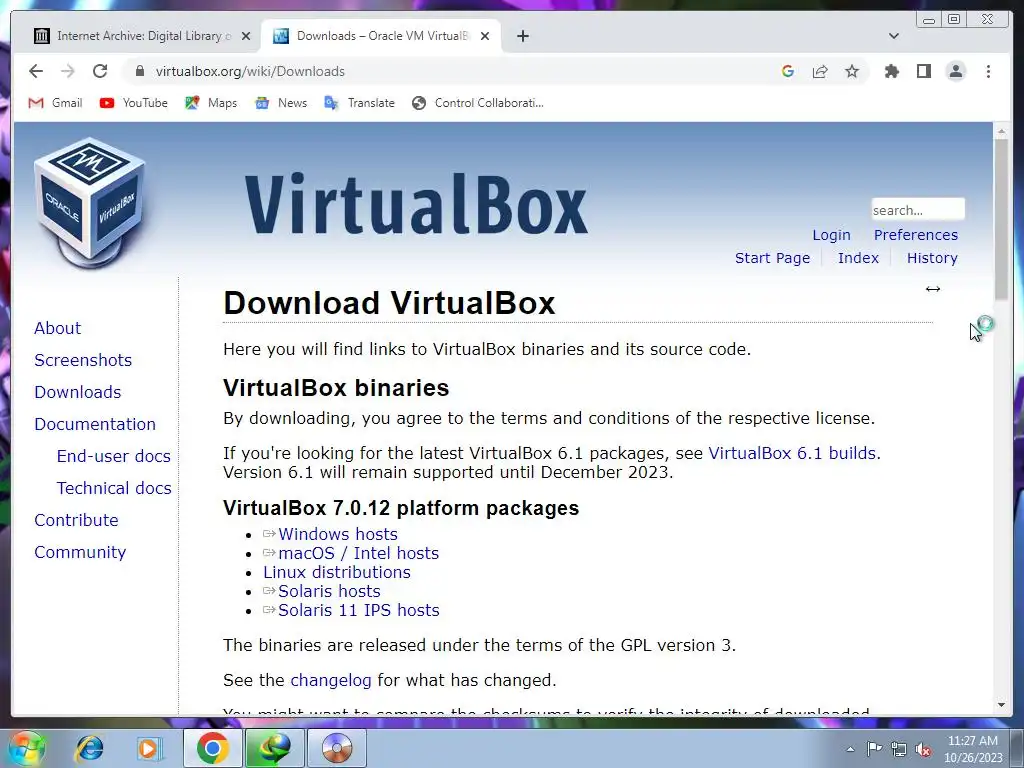Image resolution: width=1024 pixels, height=768 pixels.
Task: Open the Preferences link
Action: coord(916,235)
